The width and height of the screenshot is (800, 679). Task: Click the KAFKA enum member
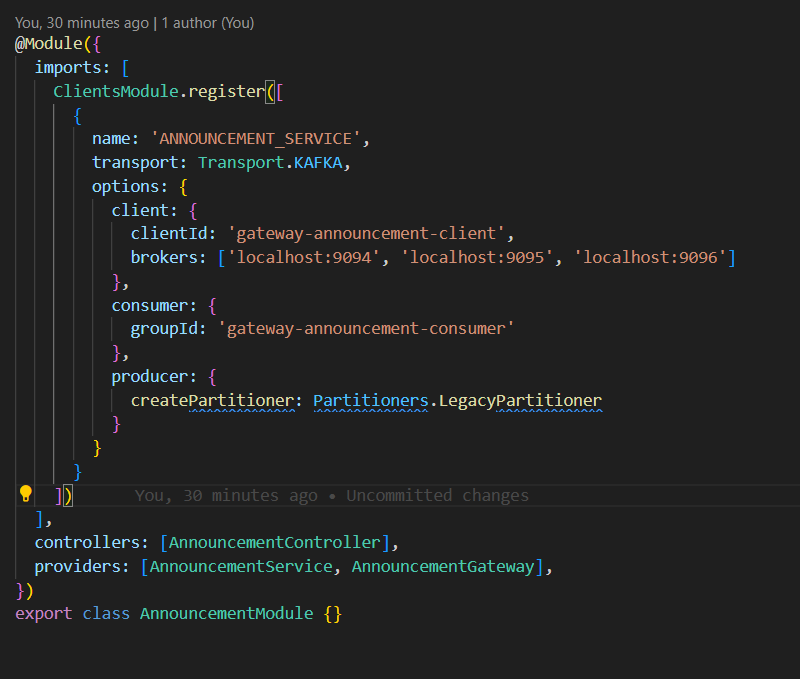(318, 163)
